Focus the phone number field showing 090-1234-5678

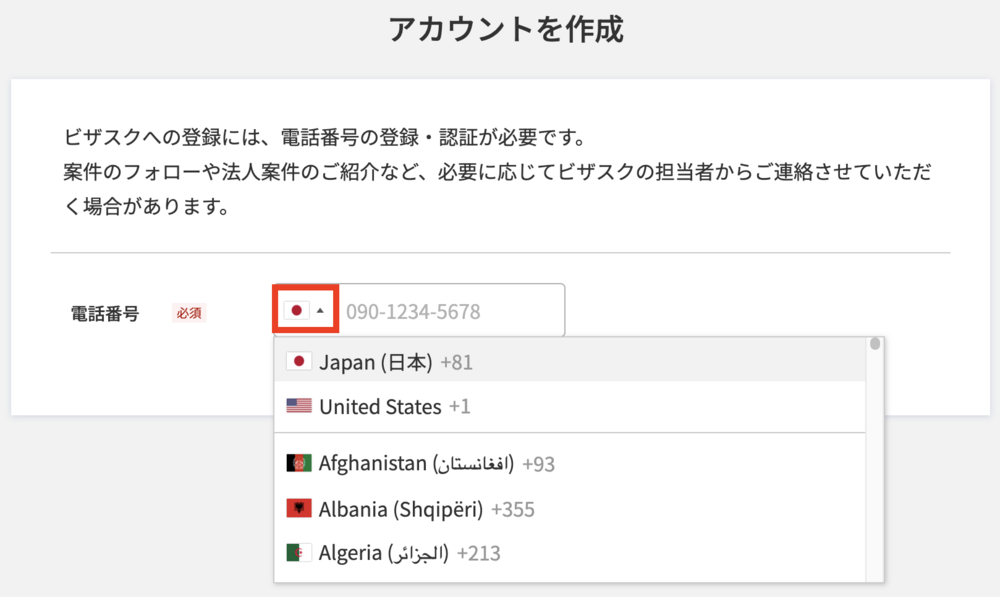pos(451,311)
